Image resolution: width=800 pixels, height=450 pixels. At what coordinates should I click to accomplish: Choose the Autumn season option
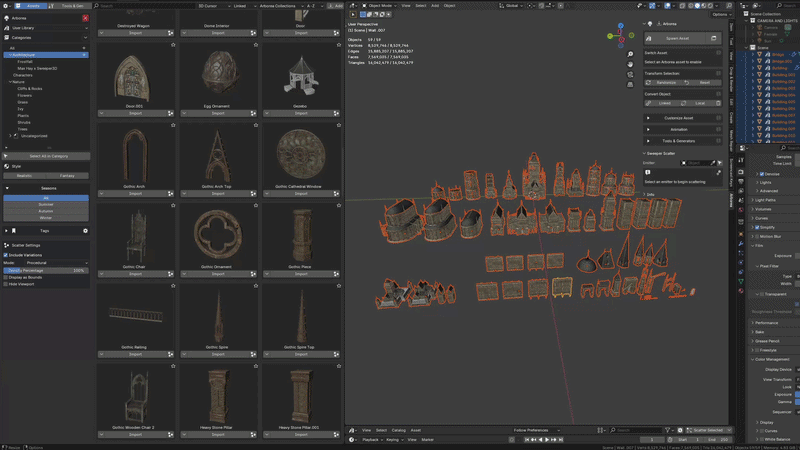46,211
